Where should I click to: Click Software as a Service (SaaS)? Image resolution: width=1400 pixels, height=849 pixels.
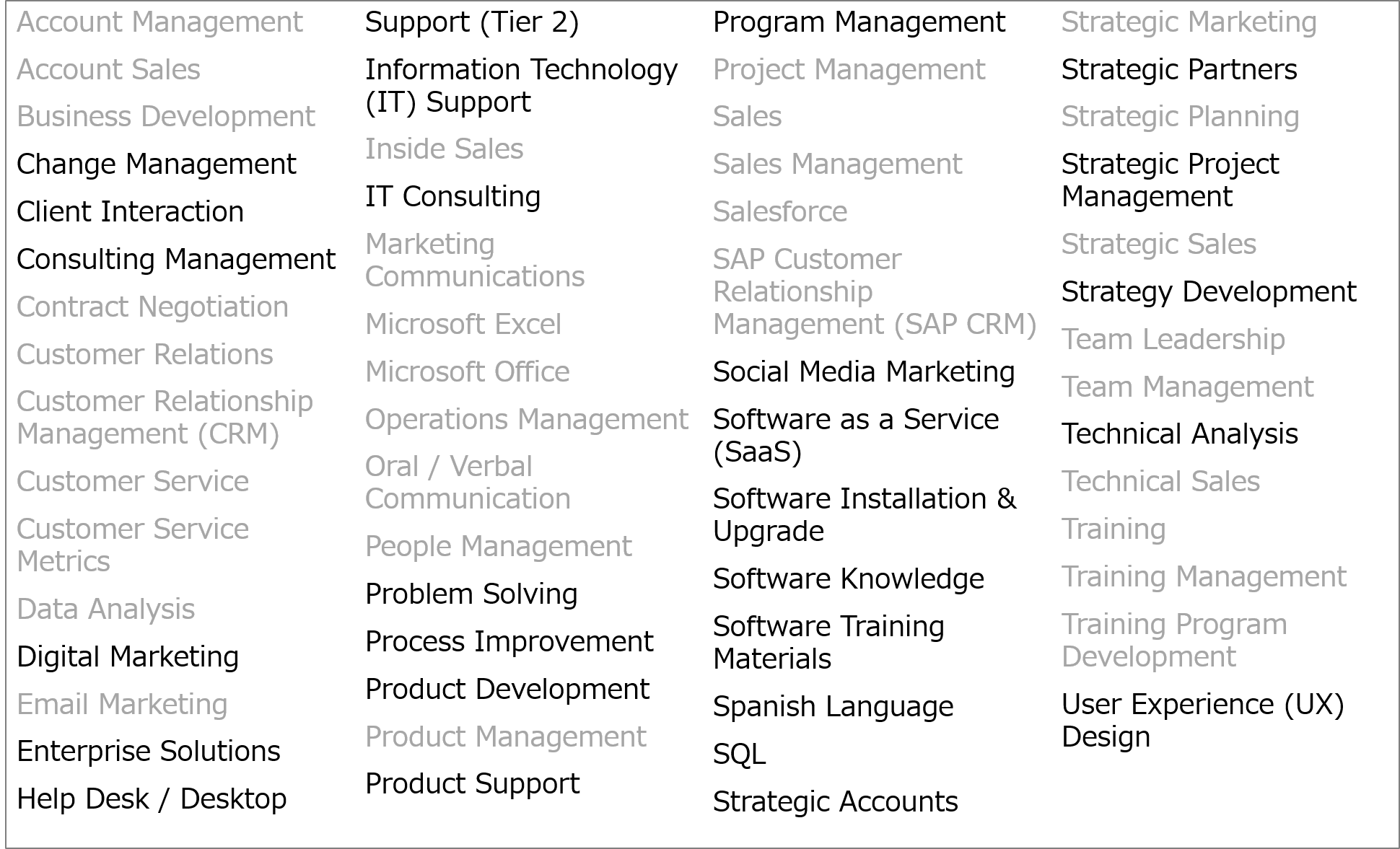coord(856,436)
